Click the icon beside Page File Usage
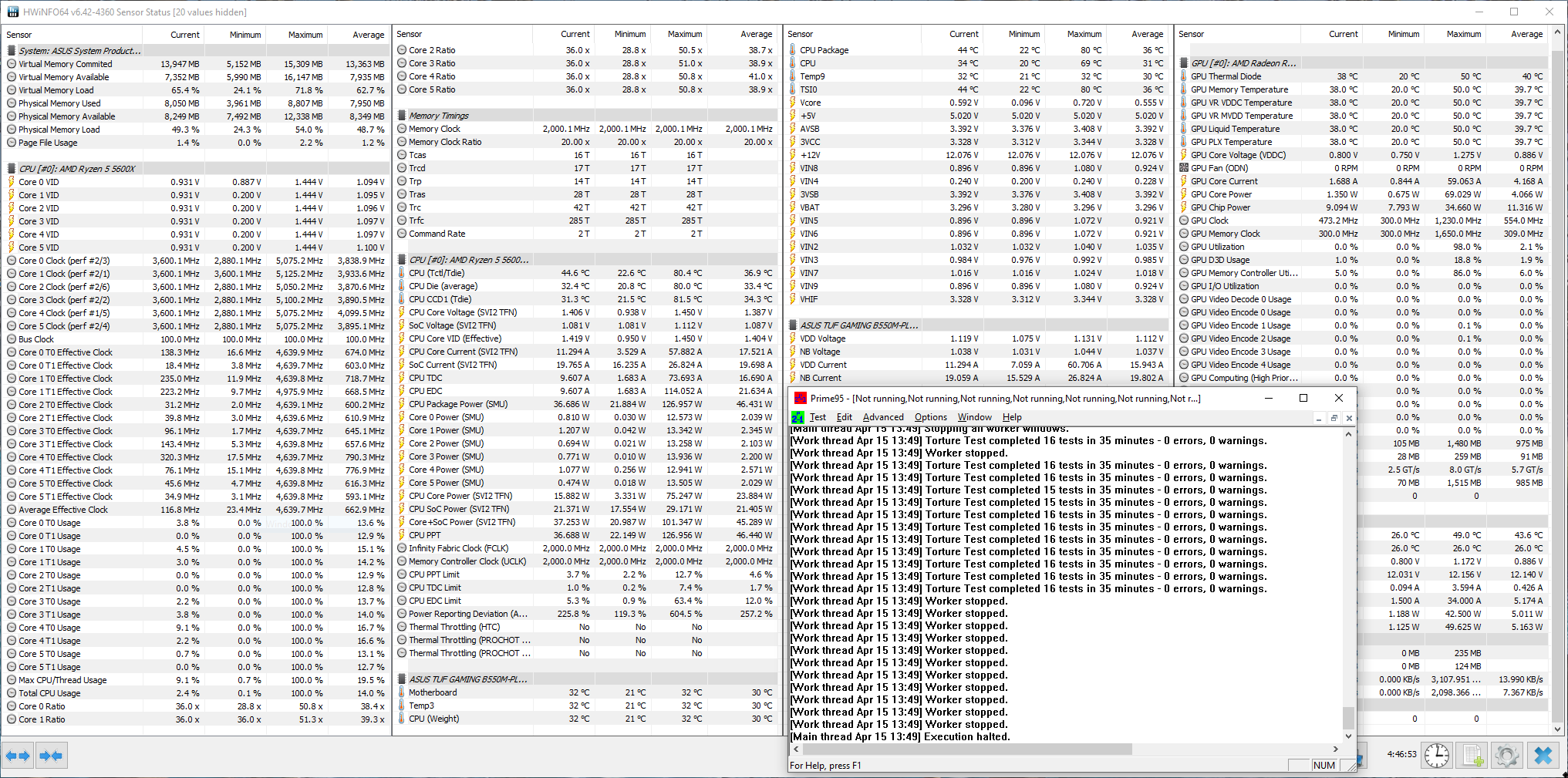The width and height of the screenshot is (1568, 778). click(x=12, y=143)
